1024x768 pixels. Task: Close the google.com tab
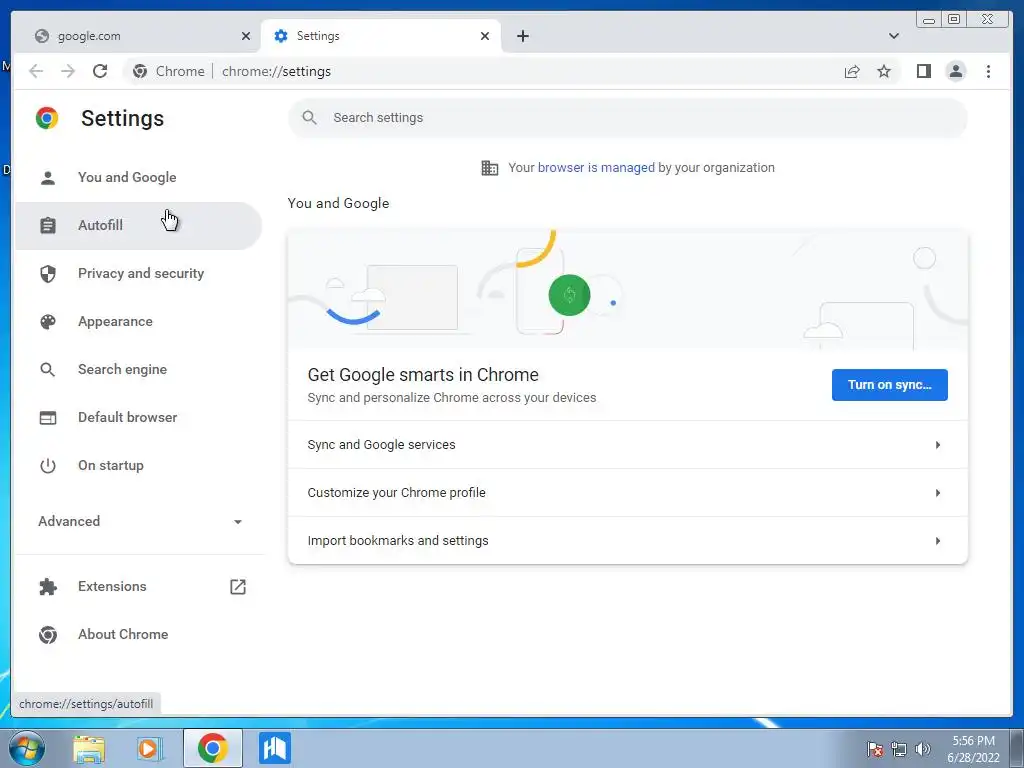click(246, 36)
